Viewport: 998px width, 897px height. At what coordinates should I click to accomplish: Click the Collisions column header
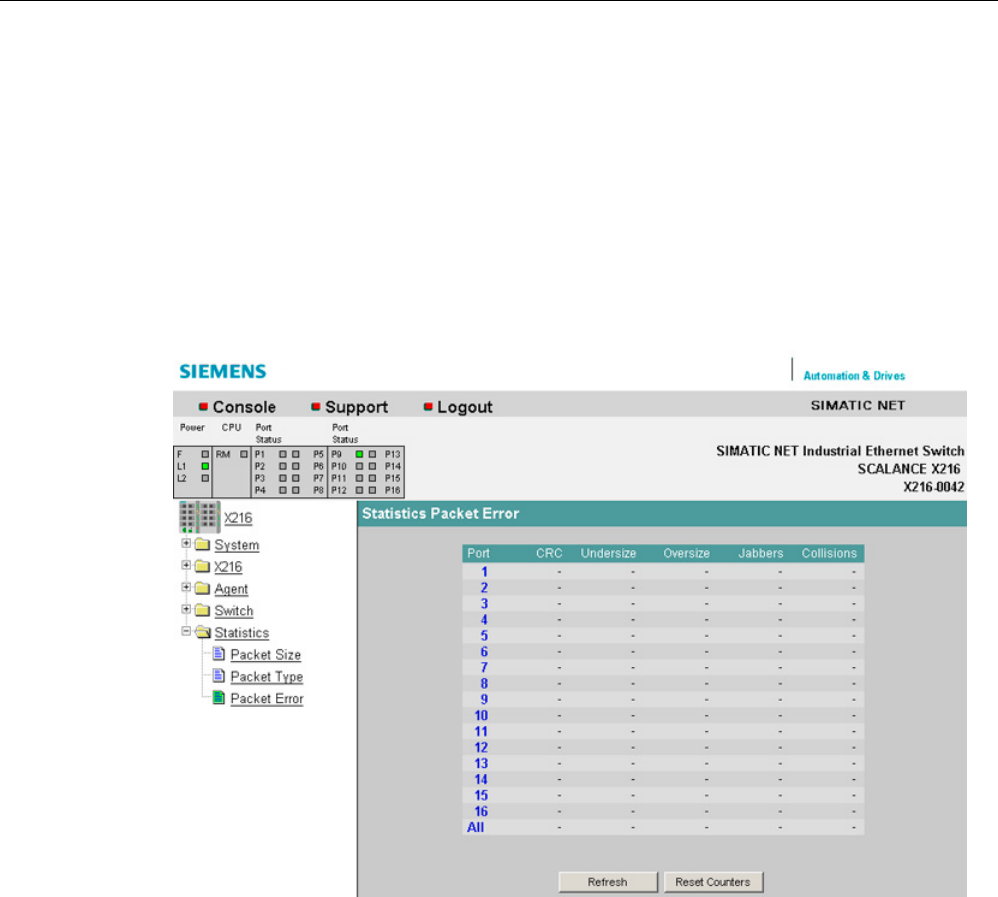click(x=829, y=553)
